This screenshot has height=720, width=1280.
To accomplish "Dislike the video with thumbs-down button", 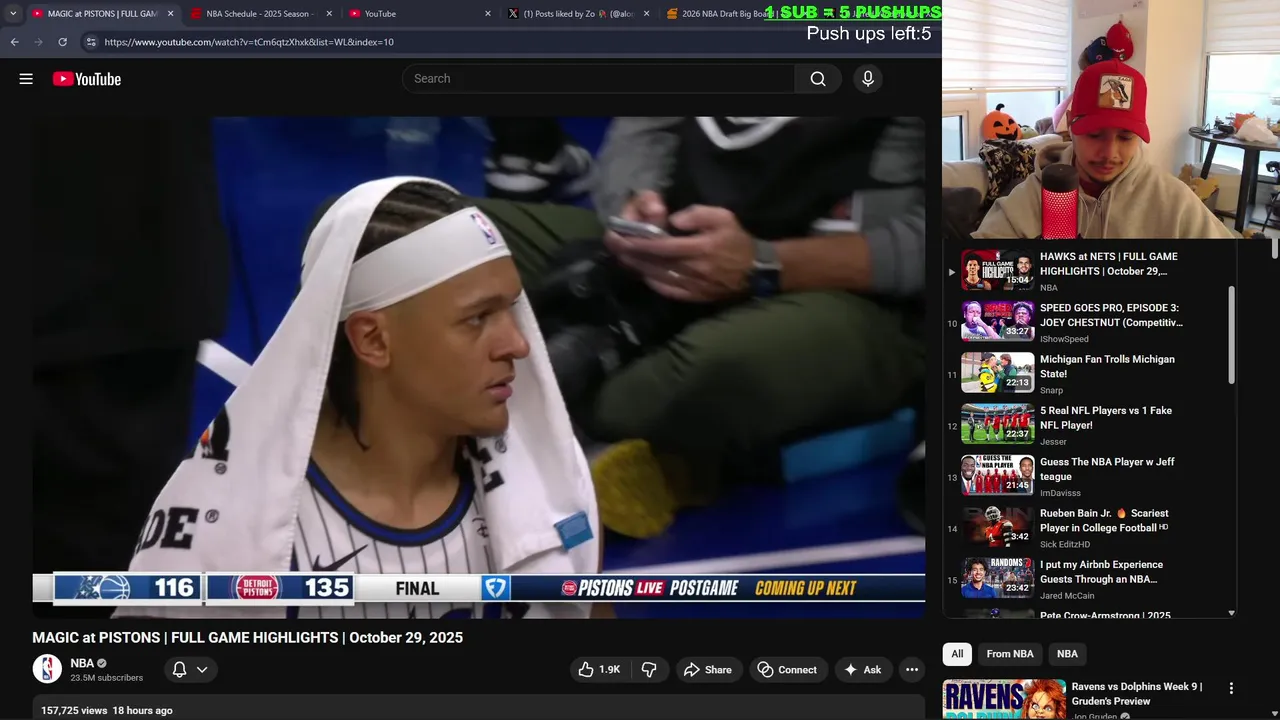I will [x=649, y=670].
